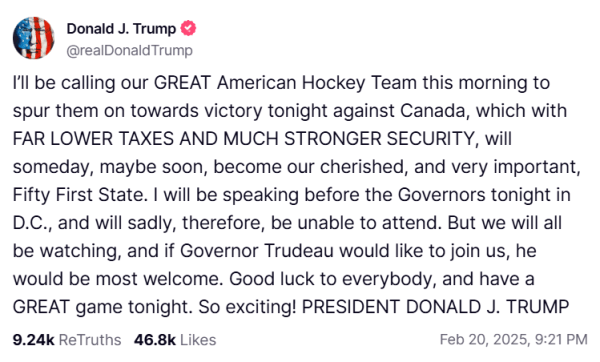This screenshot has height=362, width=600.
Task: Open the flag-painted profile avatar
Action: tap(34, 38)
